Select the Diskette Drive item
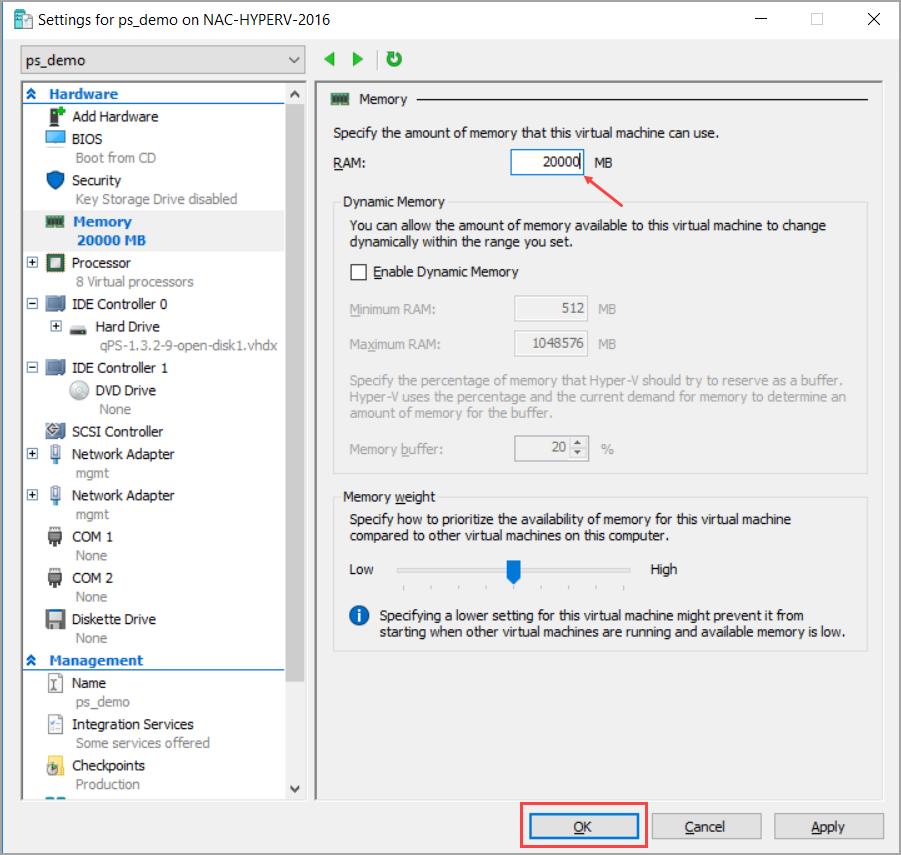The height and width of the screenshot is (855, 901). (x=114, y=619)
